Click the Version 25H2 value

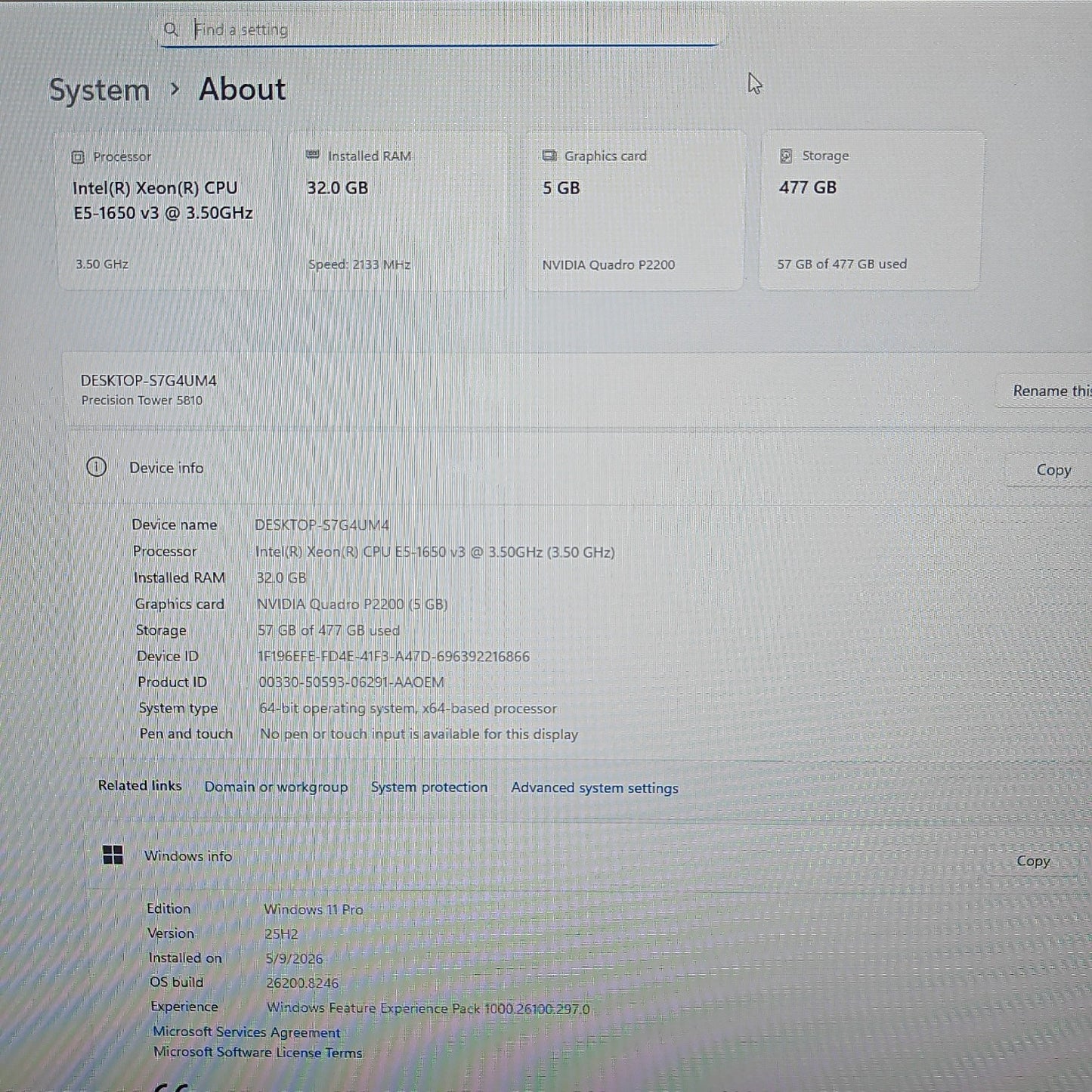click(x=281, y=934)
